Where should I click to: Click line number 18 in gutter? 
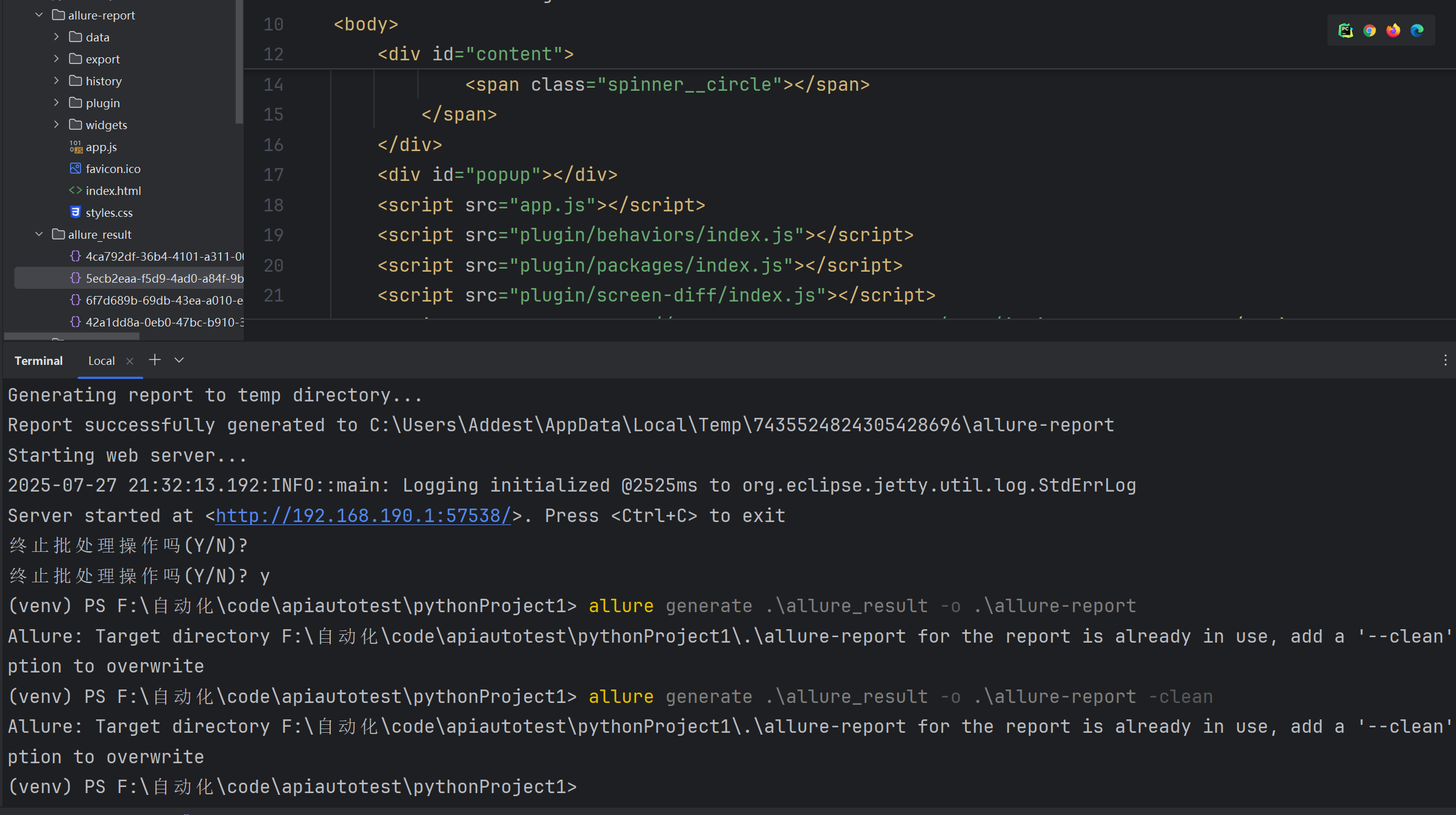274,205
